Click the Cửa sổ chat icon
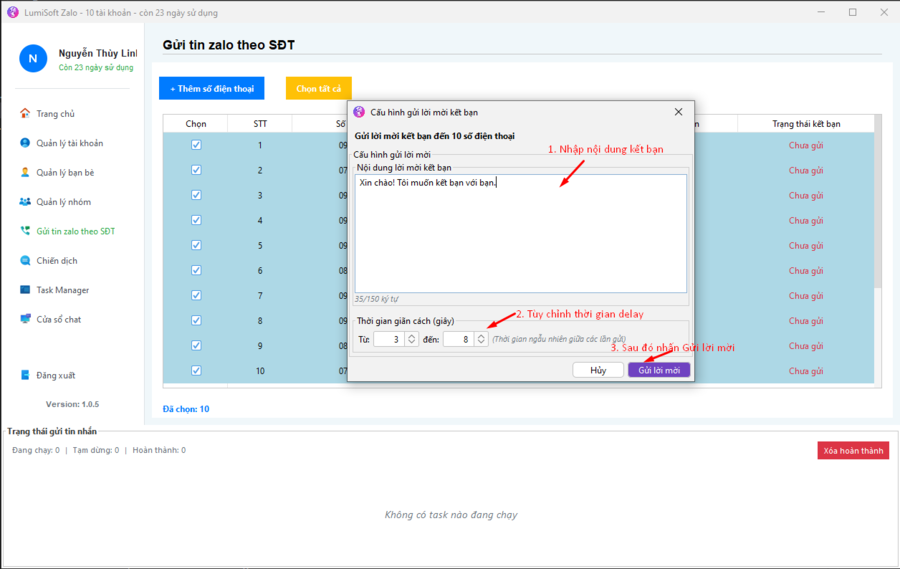The width and height of the screenshot is (900, 569). 26,319
